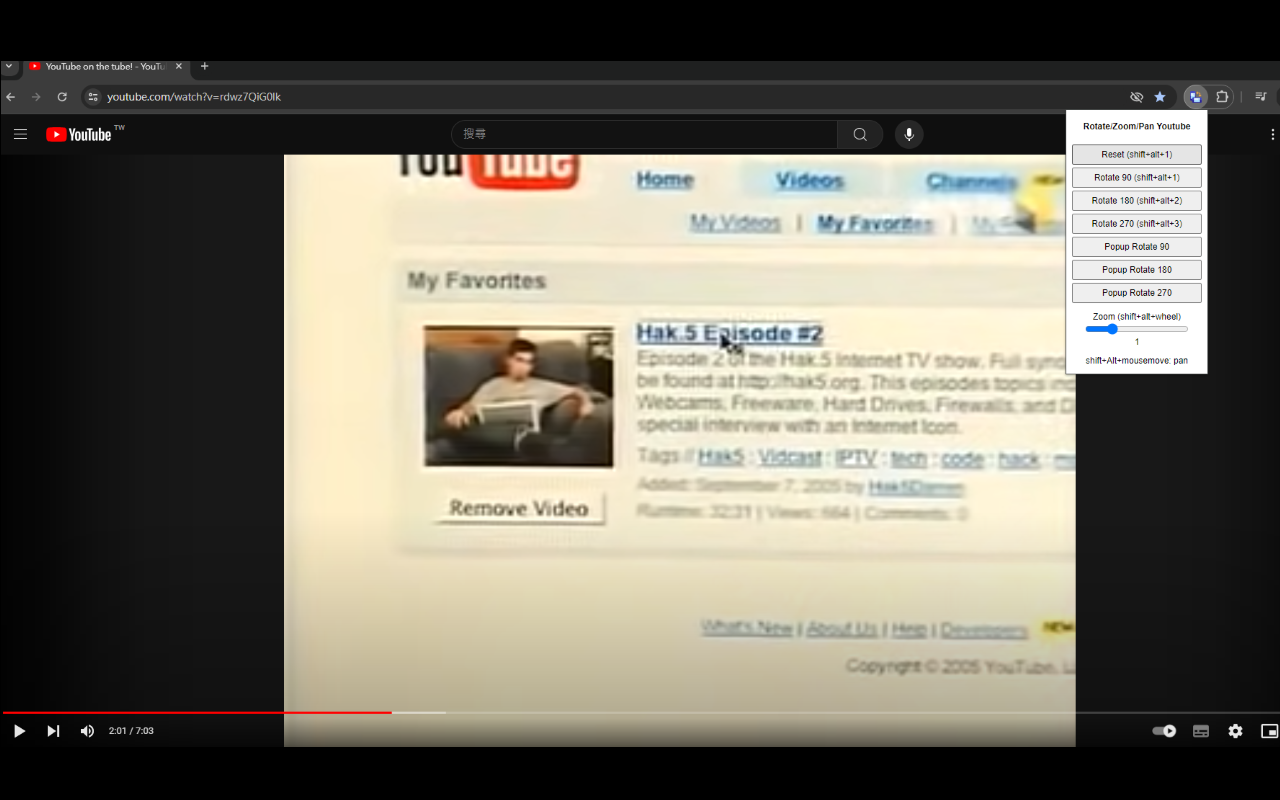Mute the video volume speaker icon
1280x800 pixels.
[87, 731]
